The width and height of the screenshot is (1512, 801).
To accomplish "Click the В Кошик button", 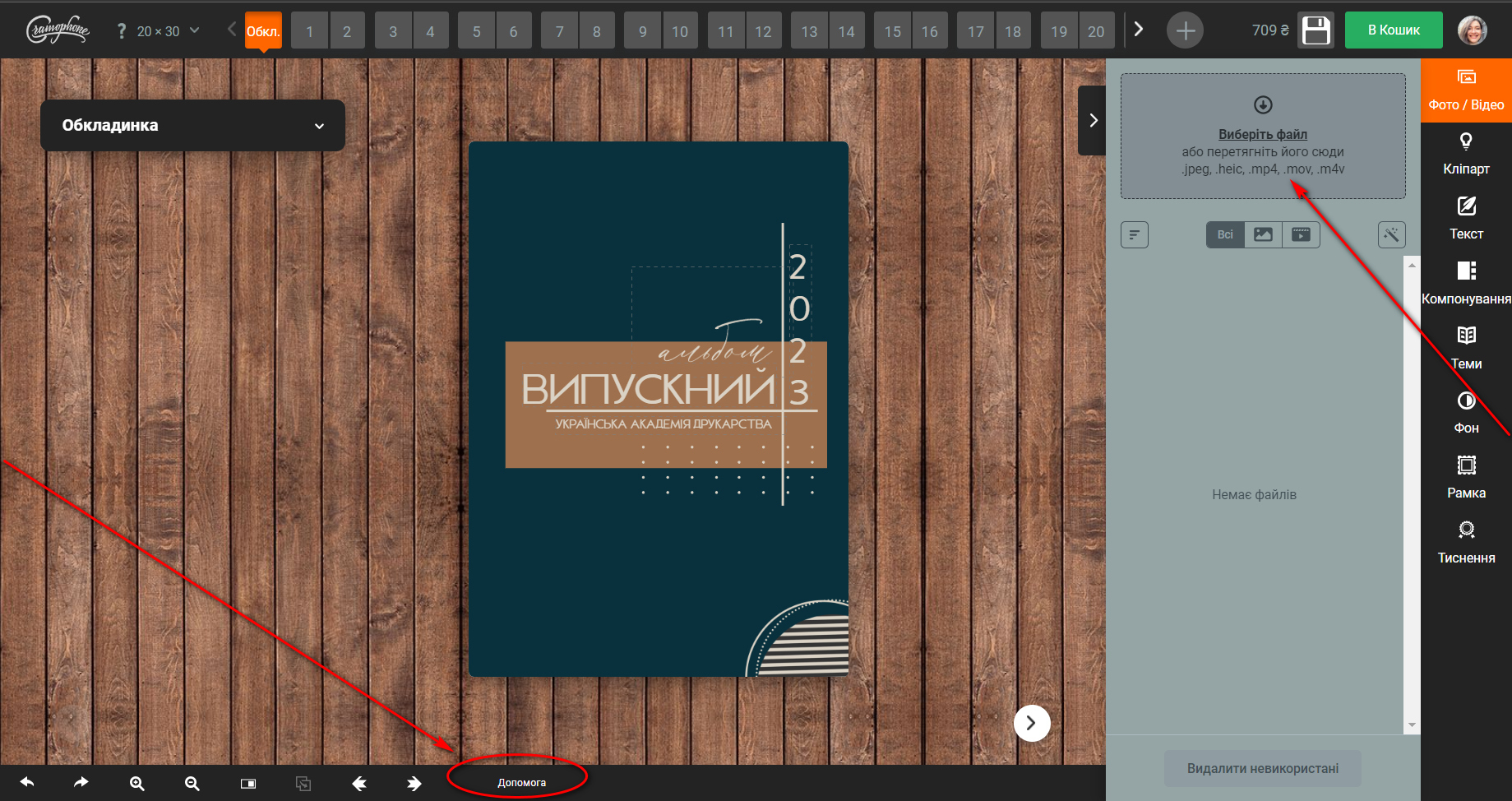I will [x=1394, y=30].
